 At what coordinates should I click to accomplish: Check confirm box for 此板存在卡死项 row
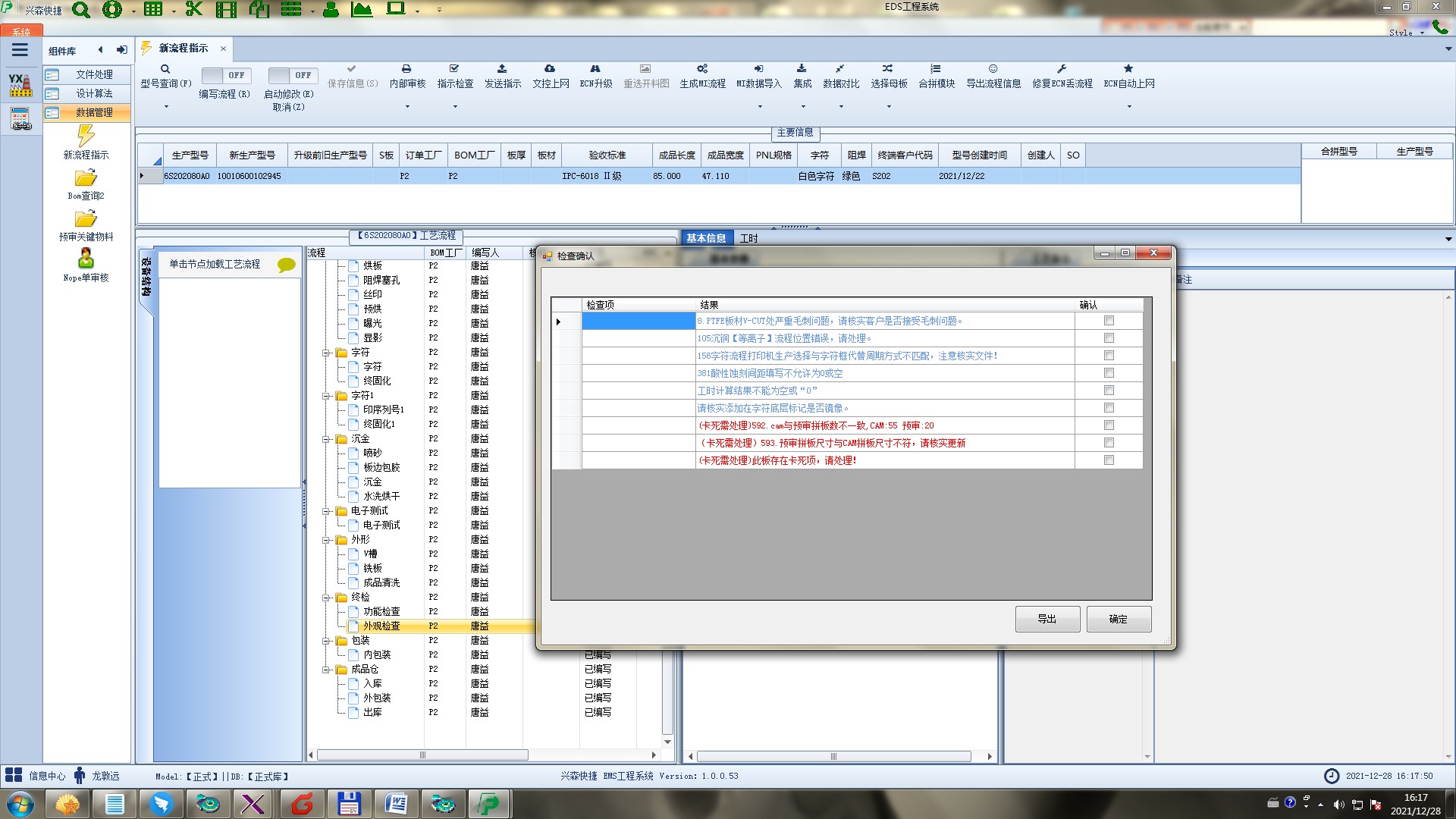click(x=1109, y=460)
